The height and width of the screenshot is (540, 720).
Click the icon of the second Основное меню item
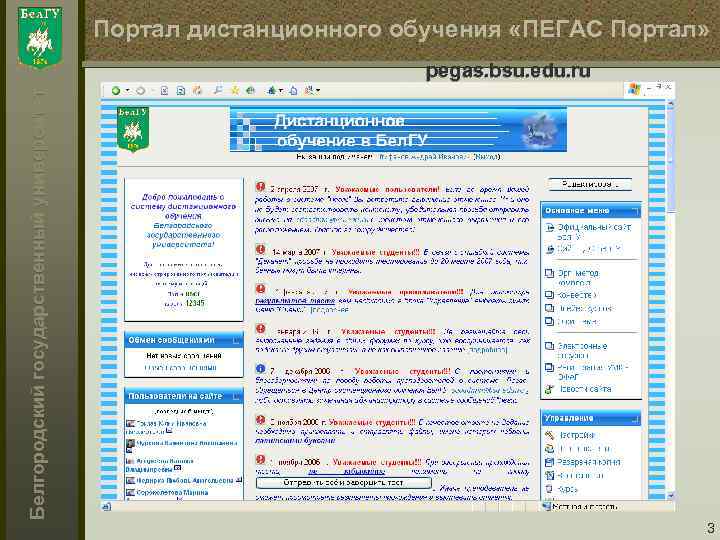550,249
